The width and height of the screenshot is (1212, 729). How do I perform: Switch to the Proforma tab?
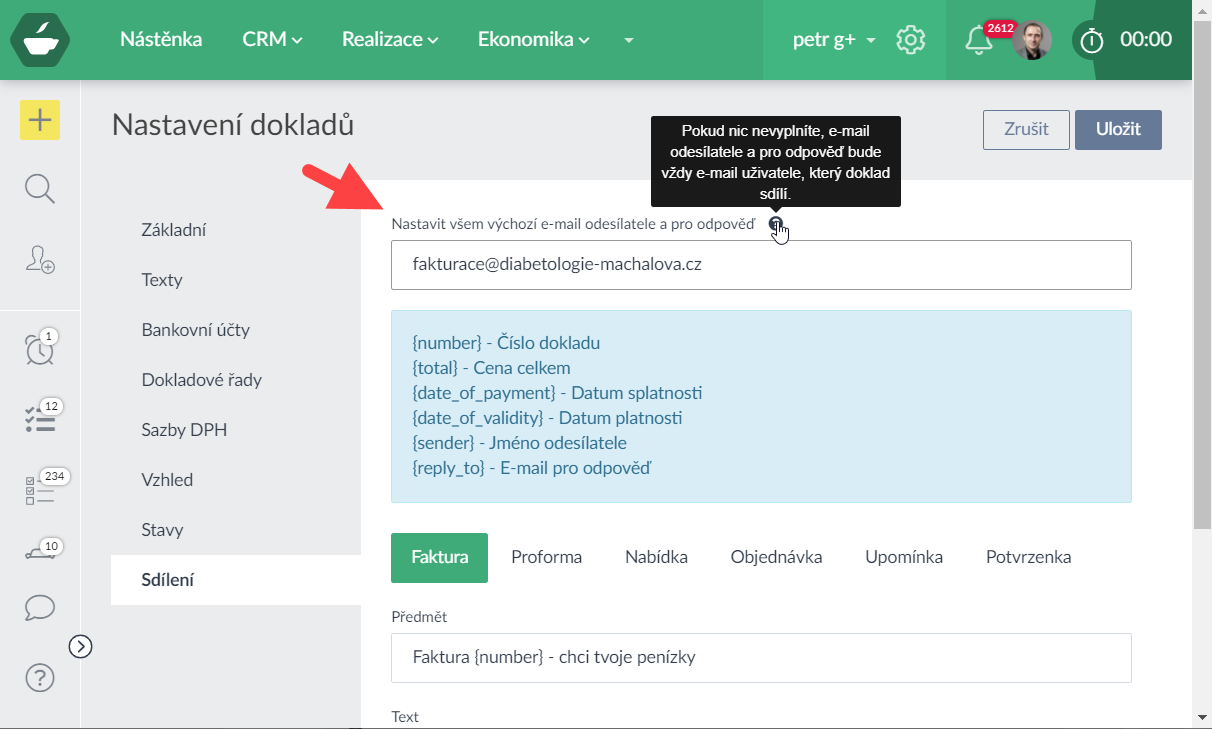point(546,557)
